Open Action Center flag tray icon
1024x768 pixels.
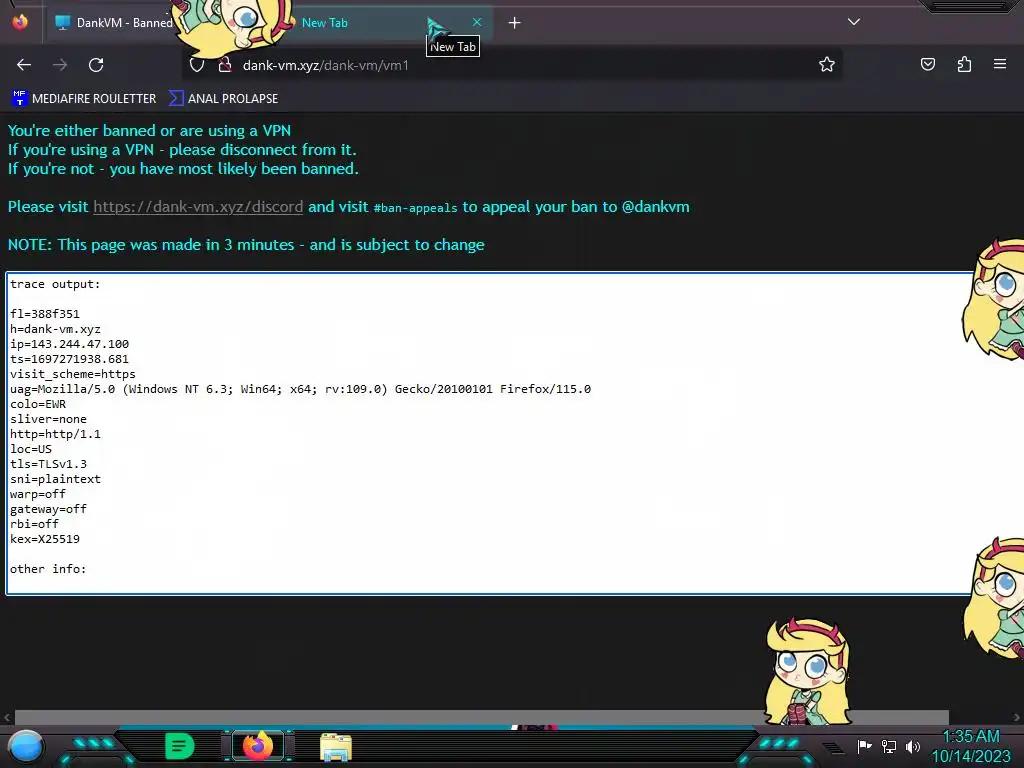point(865,746)
